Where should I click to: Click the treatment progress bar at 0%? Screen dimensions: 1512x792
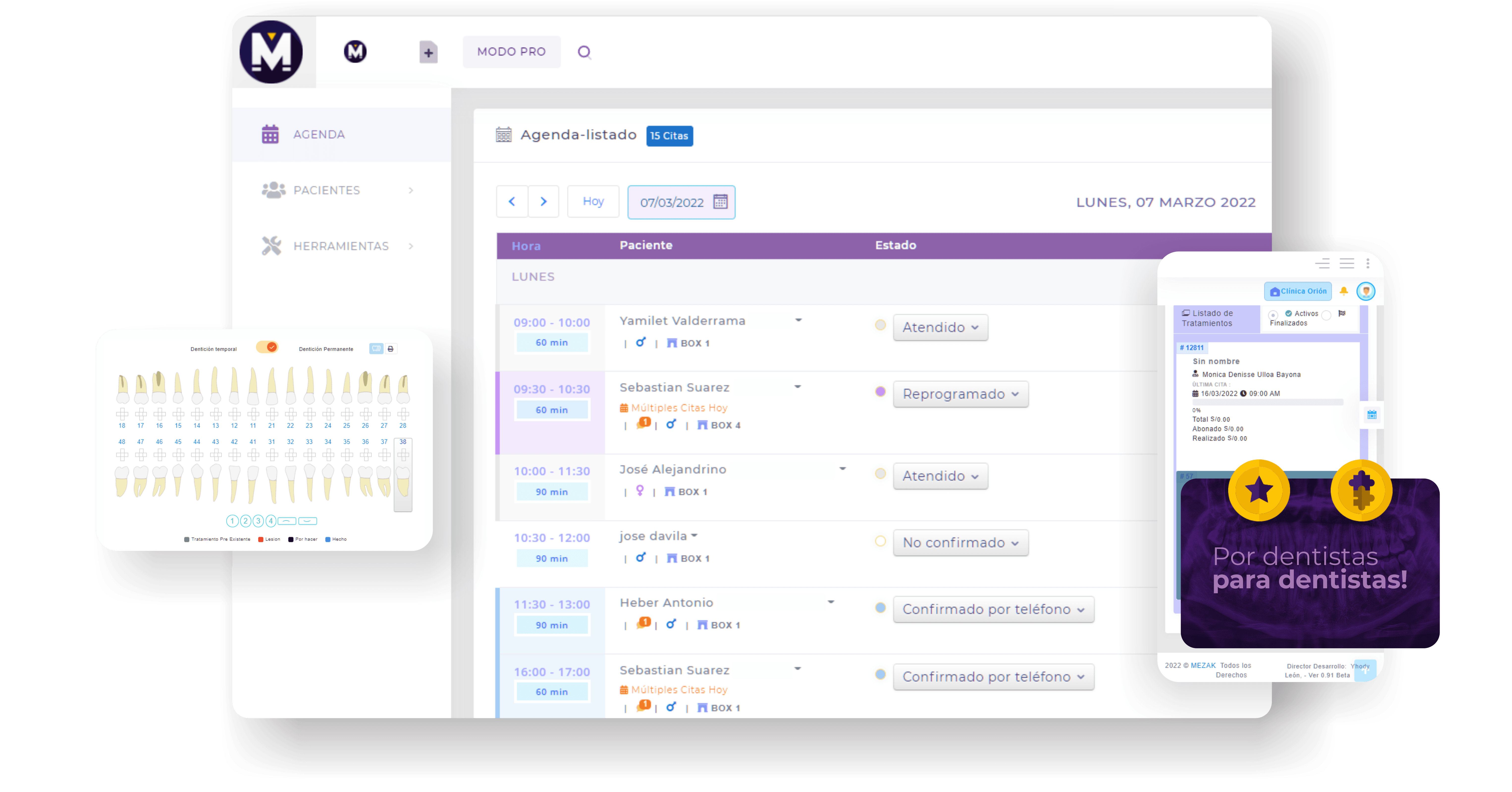(x=1268, y=402)
